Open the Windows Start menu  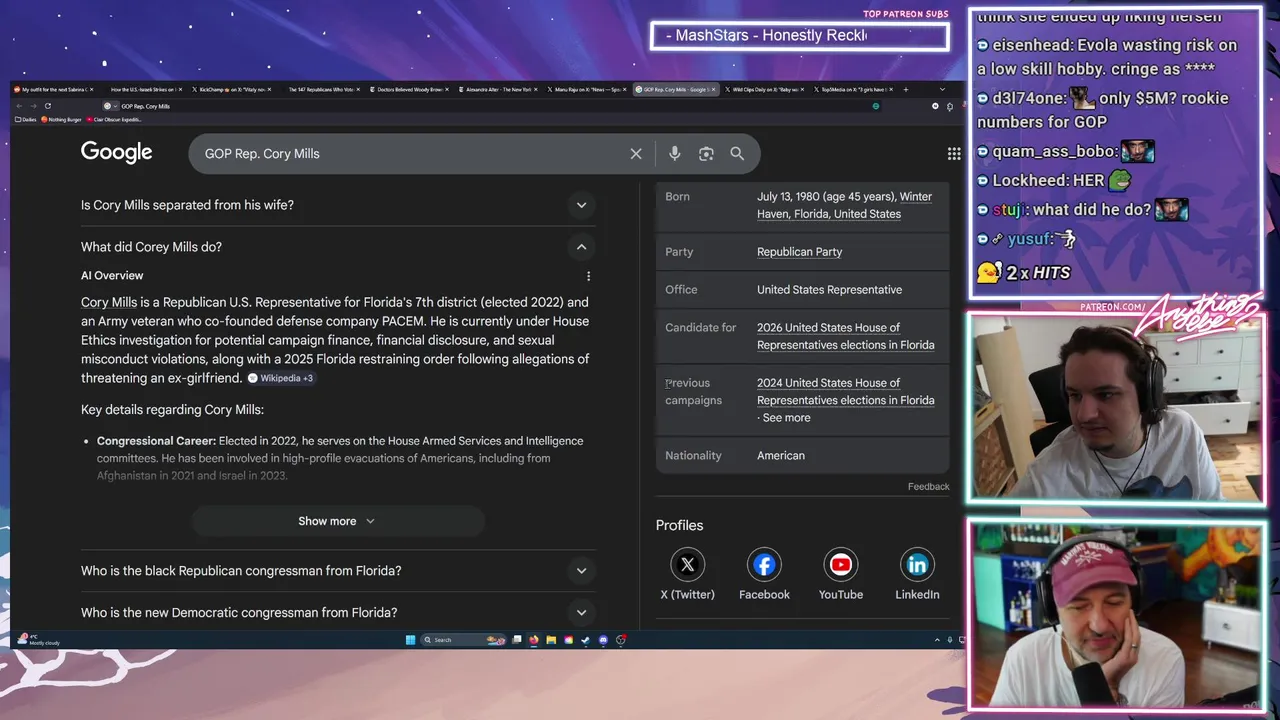click(x=410, y=640)
